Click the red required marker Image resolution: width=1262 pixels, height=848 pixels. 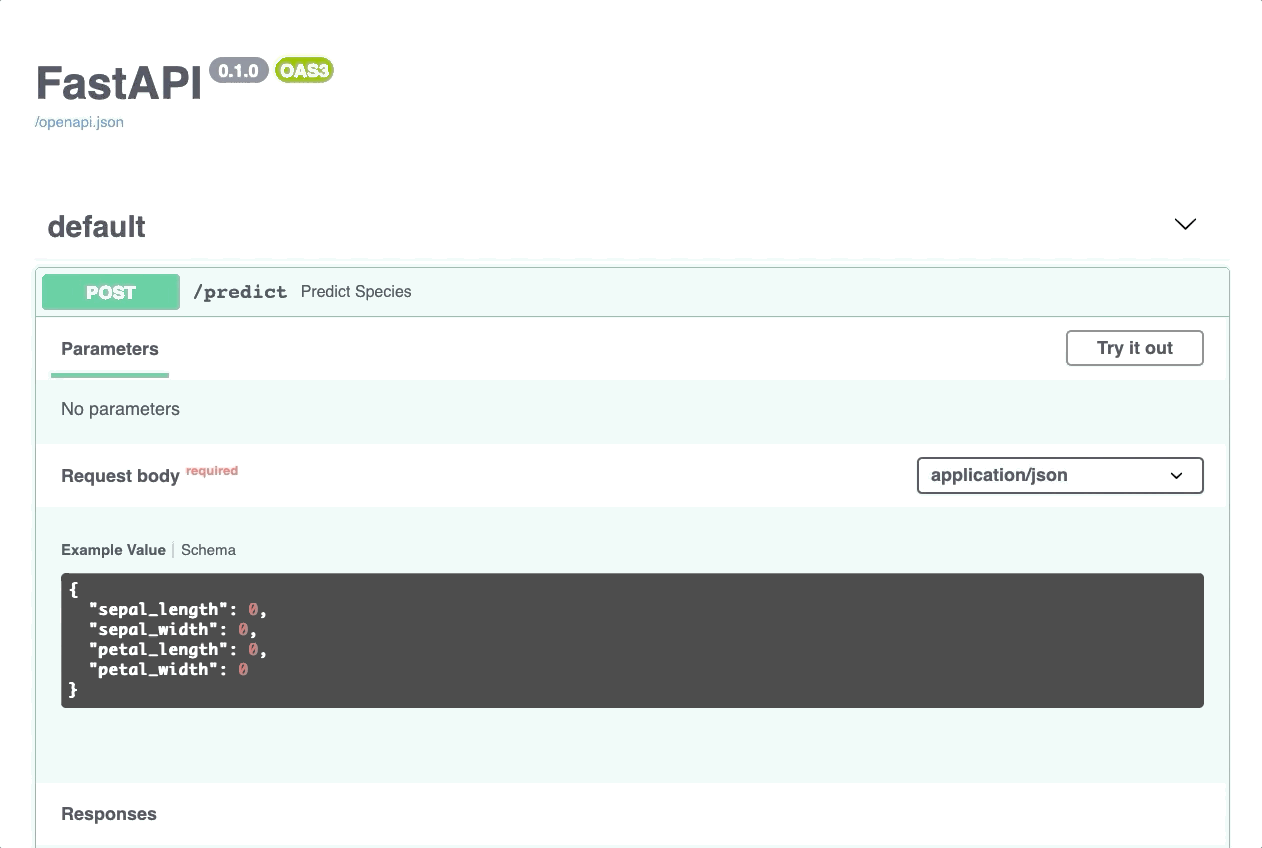(212, 470)
